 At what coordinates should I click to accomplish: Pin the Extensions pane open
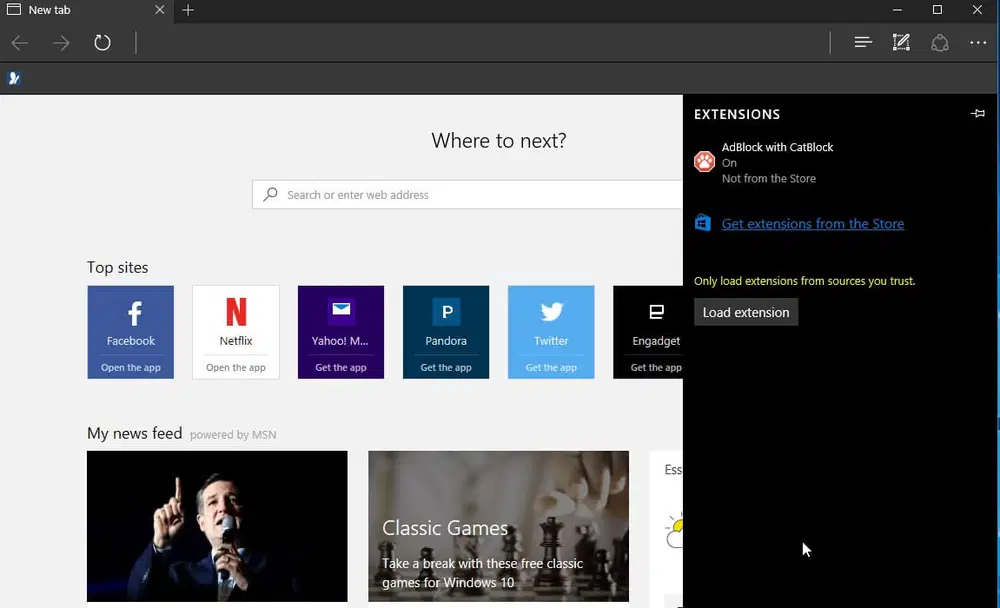tap(977, 113)
